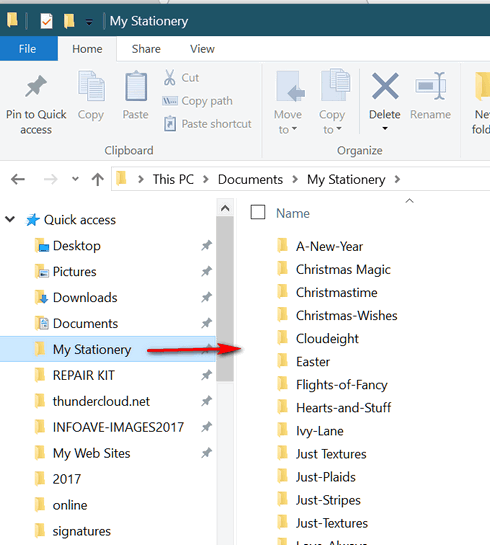This screenshot has width=490, height=545.
Task: Click the pin icon beside Downloads
Action: pos(206,297)
